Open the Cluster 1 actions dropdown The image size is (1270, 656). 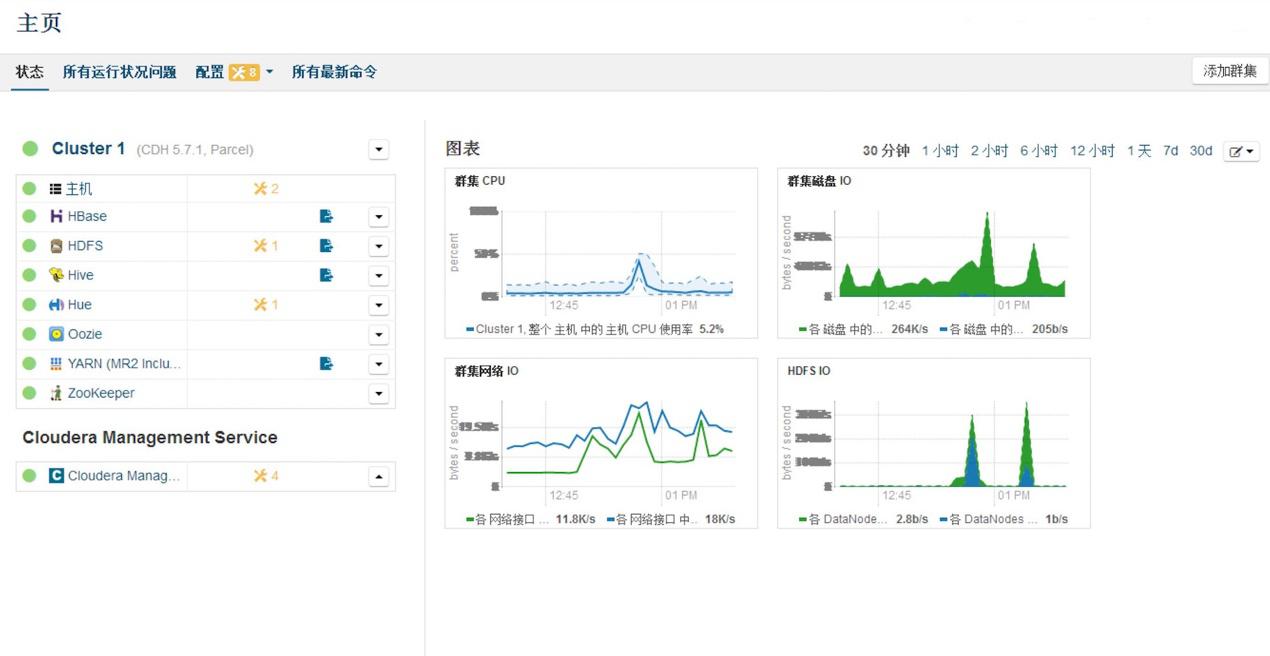pos(378,150)
